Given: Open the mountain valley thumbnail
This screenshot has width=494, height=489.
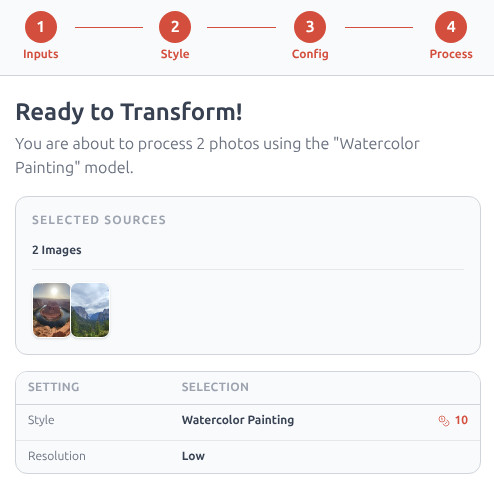Looking at the screenshot, I should [90, 310].
